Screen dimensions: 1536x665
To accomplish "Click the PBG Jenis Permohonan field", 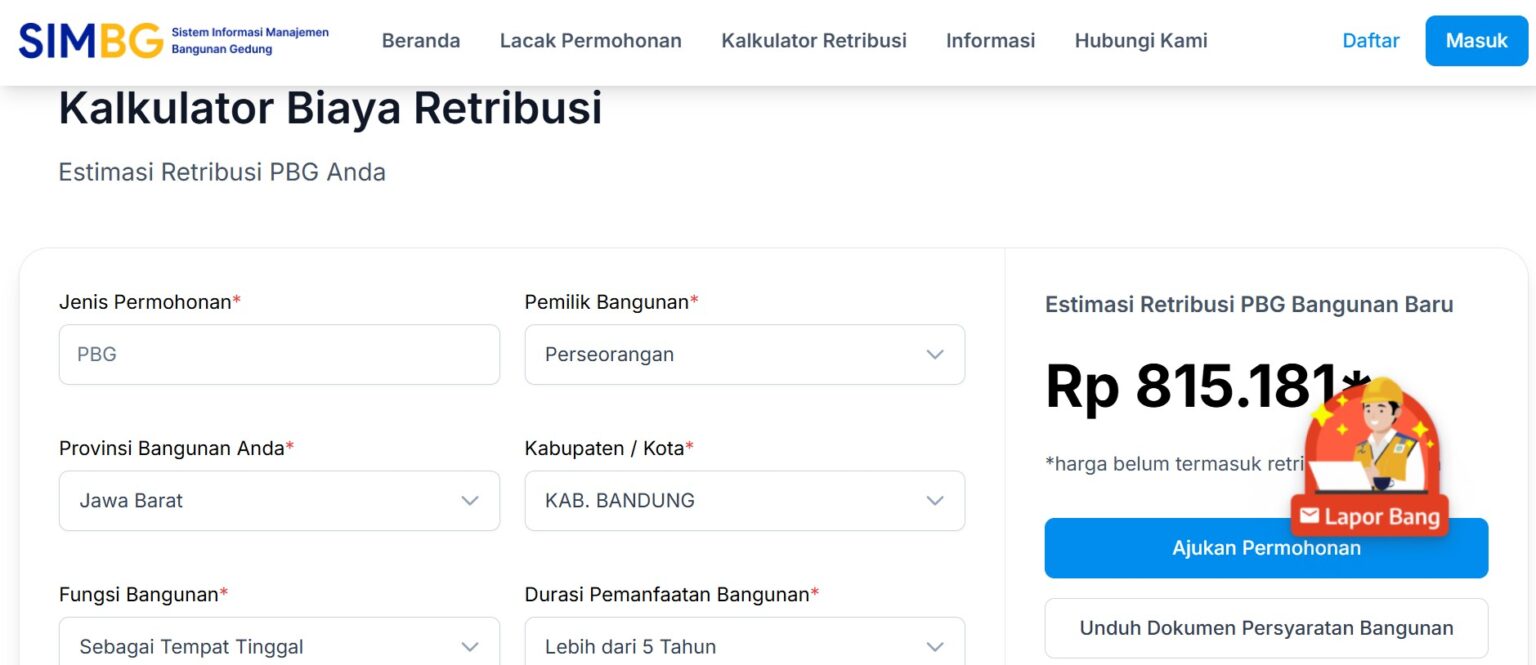I will point(279,354).
